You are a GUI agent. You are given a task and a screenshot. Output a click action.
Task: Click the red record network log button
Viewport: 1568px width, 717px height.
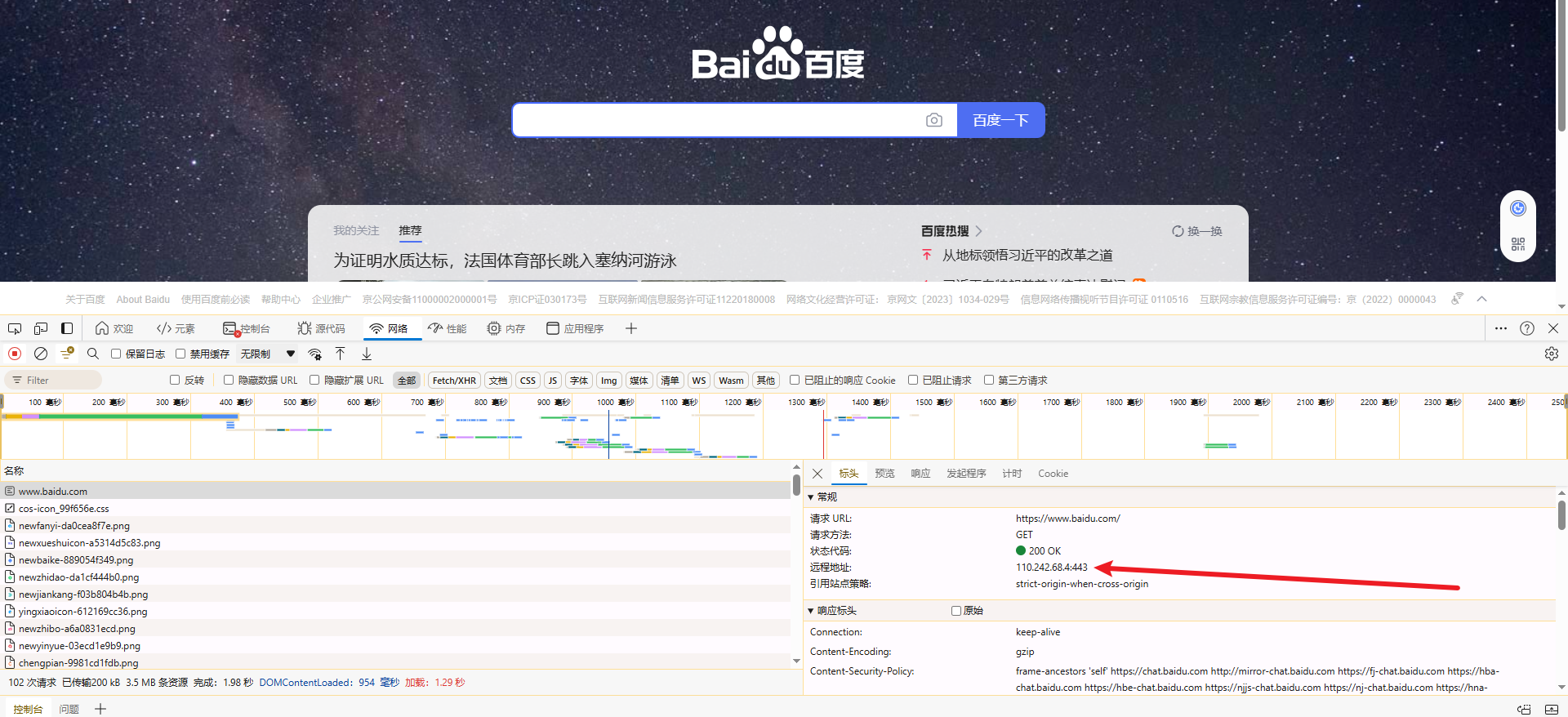tap(15, 354)
